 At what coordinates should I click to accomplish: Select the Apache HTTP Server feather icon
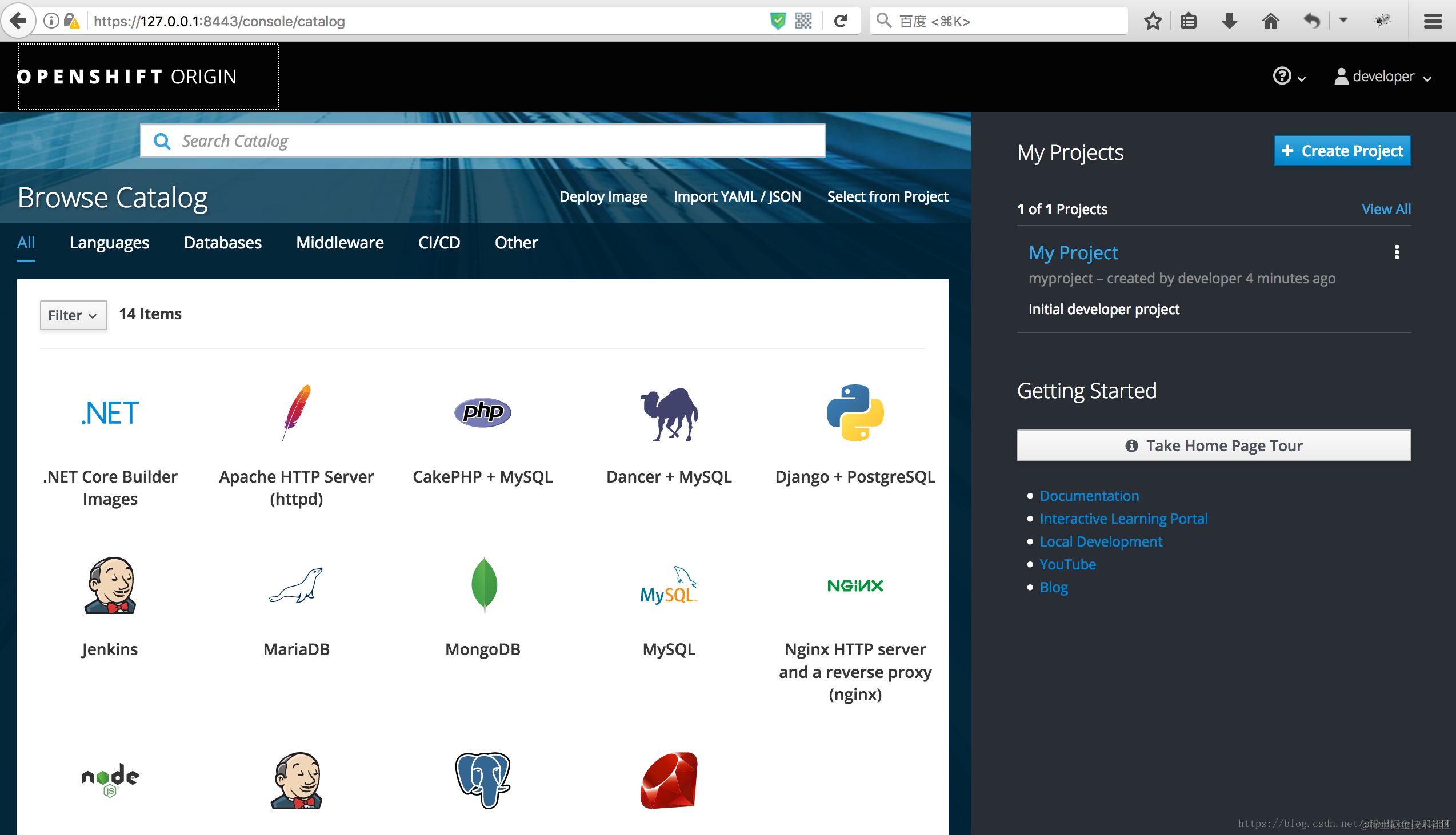coord(296,413)
